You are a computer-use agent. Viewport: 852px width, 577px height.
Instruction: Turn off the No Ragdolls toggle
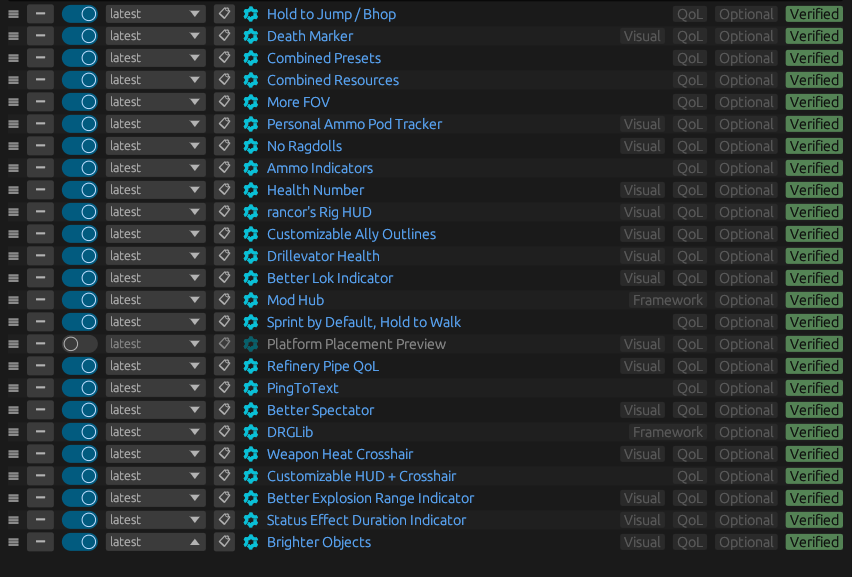pos(79,146)
